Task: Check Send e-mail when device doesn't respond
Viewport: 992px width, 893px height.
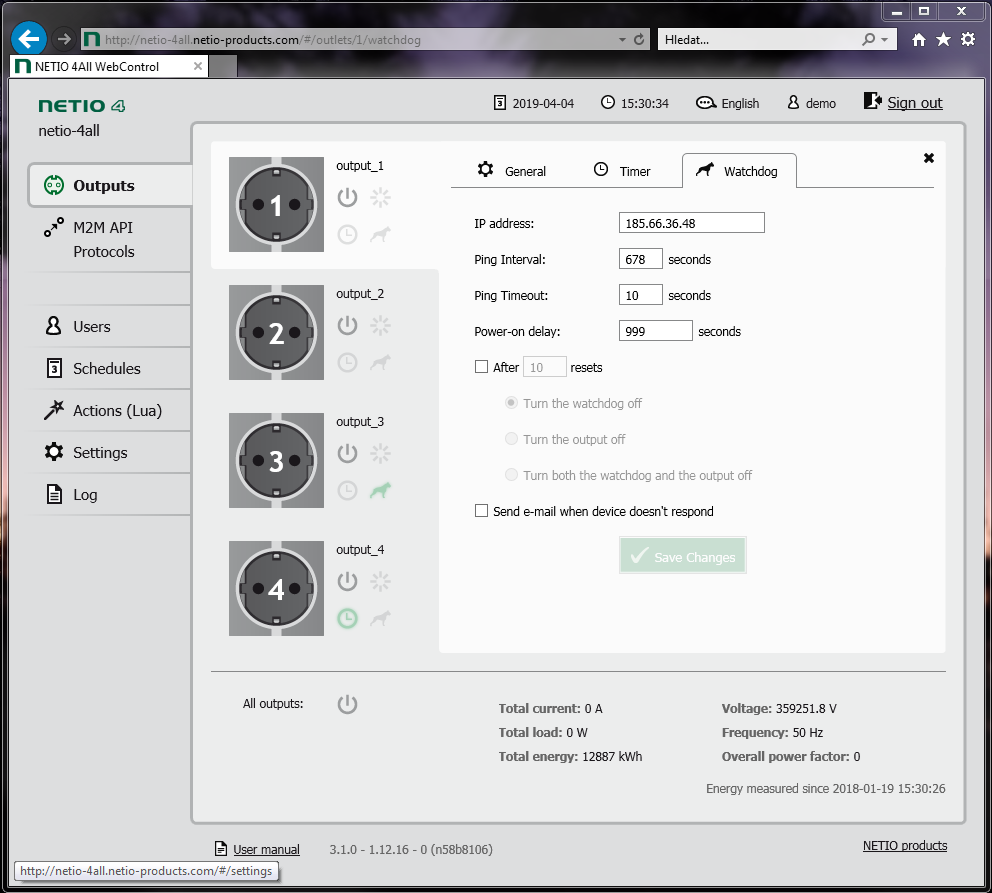Action: click(481, 511)
